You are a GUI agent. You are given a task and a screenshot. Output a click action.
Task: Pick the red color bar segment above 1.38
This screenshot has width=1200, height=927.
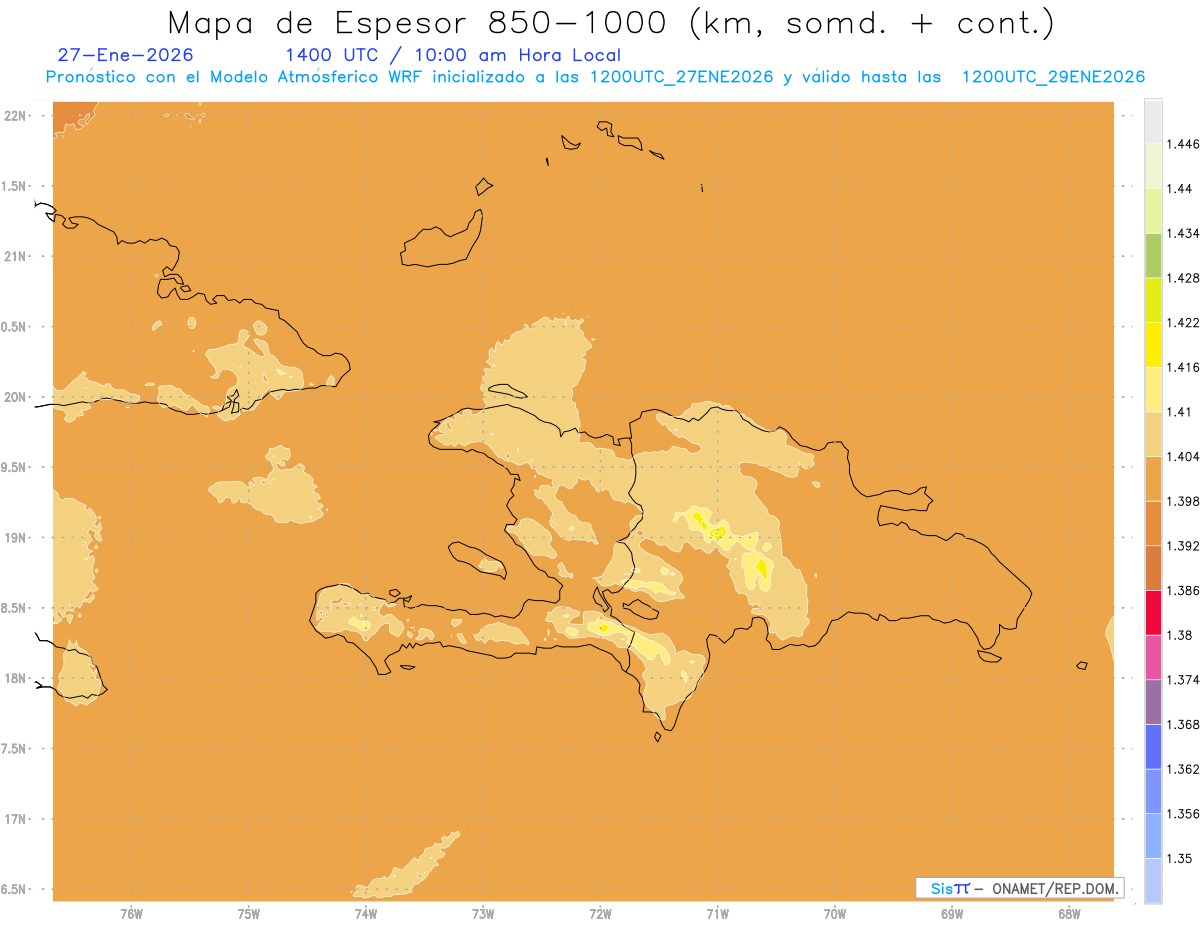1153,613
